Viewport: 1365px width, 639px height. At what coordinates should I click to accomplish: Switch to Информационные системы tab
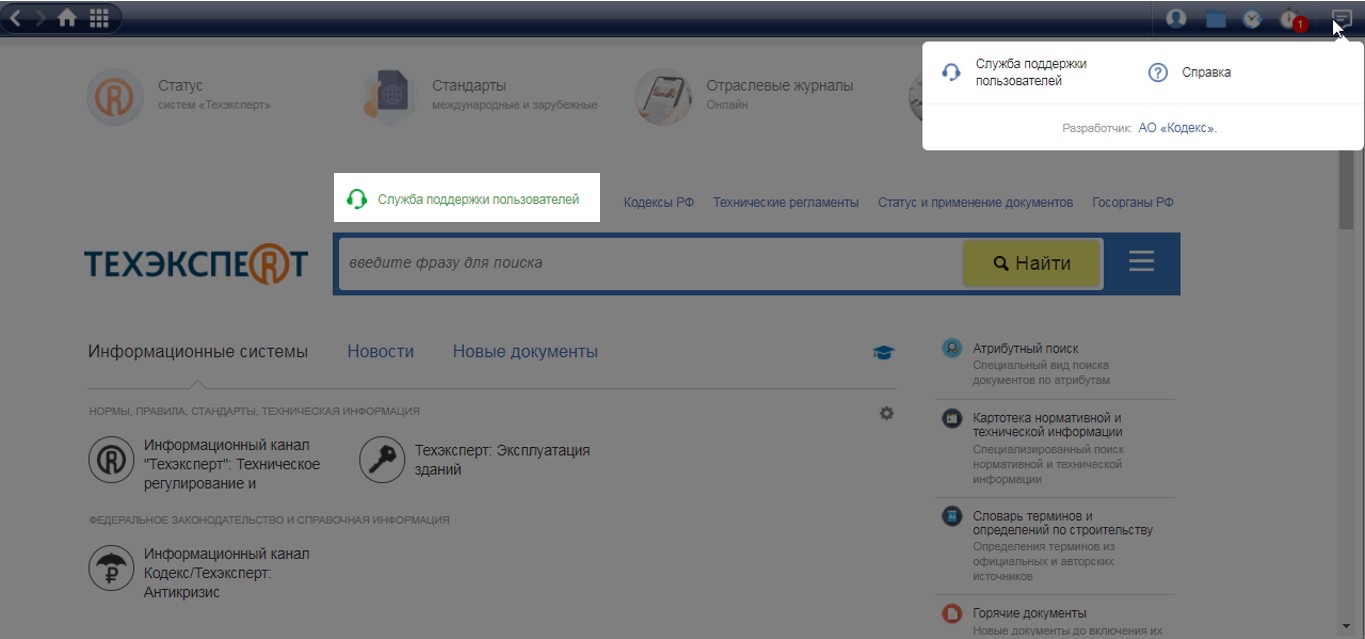(x=198, y=352)
